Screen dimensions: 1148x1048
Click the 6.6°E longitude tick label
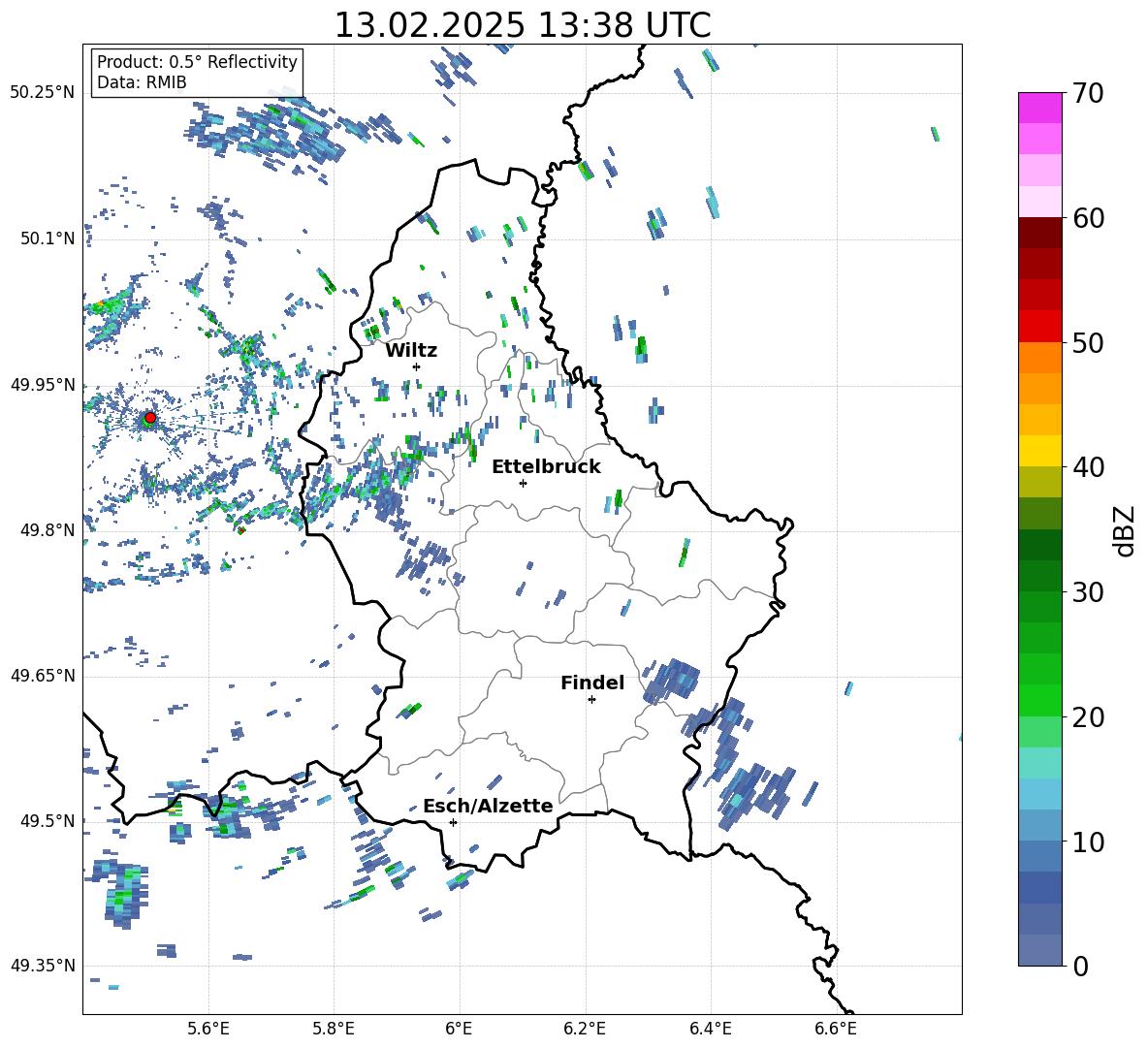pos(836,1029)
